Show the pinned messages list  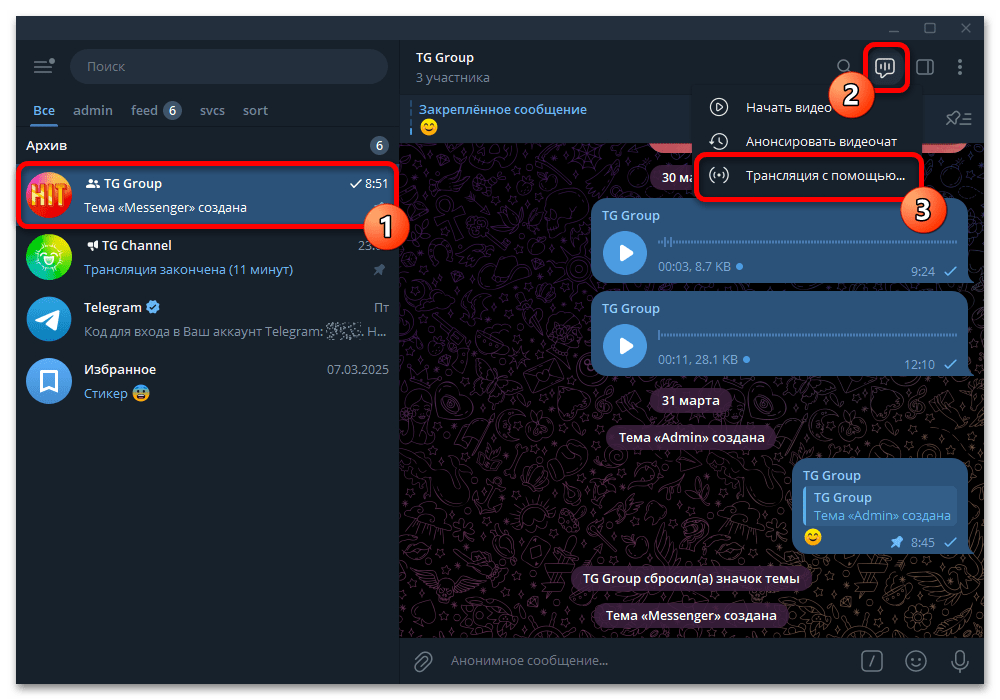(x=958, y=119)
